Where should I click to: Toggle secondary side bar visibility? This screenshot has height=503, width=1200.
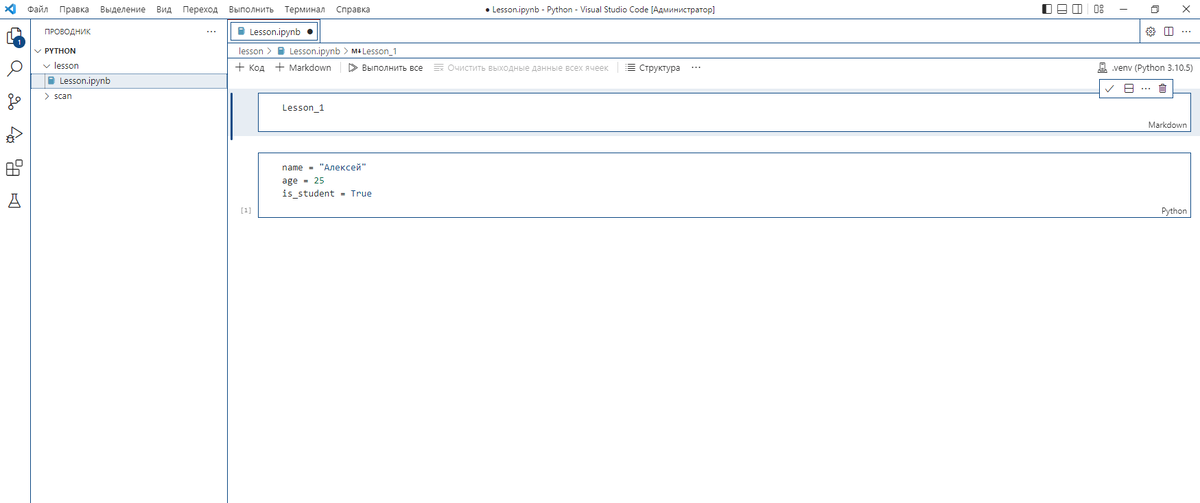1077,9
